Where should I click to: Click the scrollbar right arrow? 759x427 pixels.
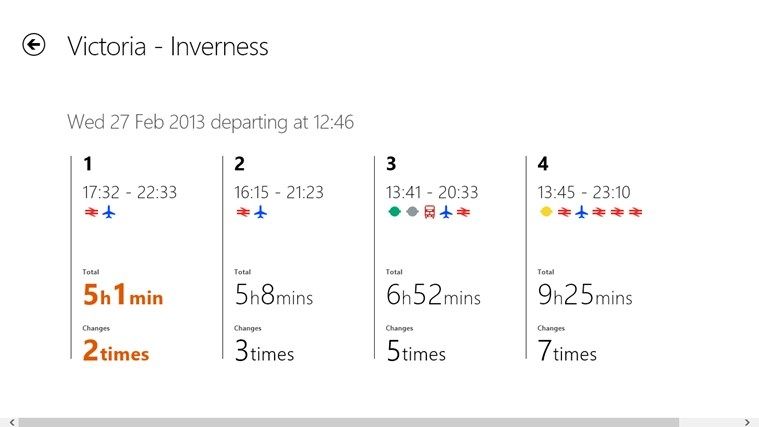point(747,423)
